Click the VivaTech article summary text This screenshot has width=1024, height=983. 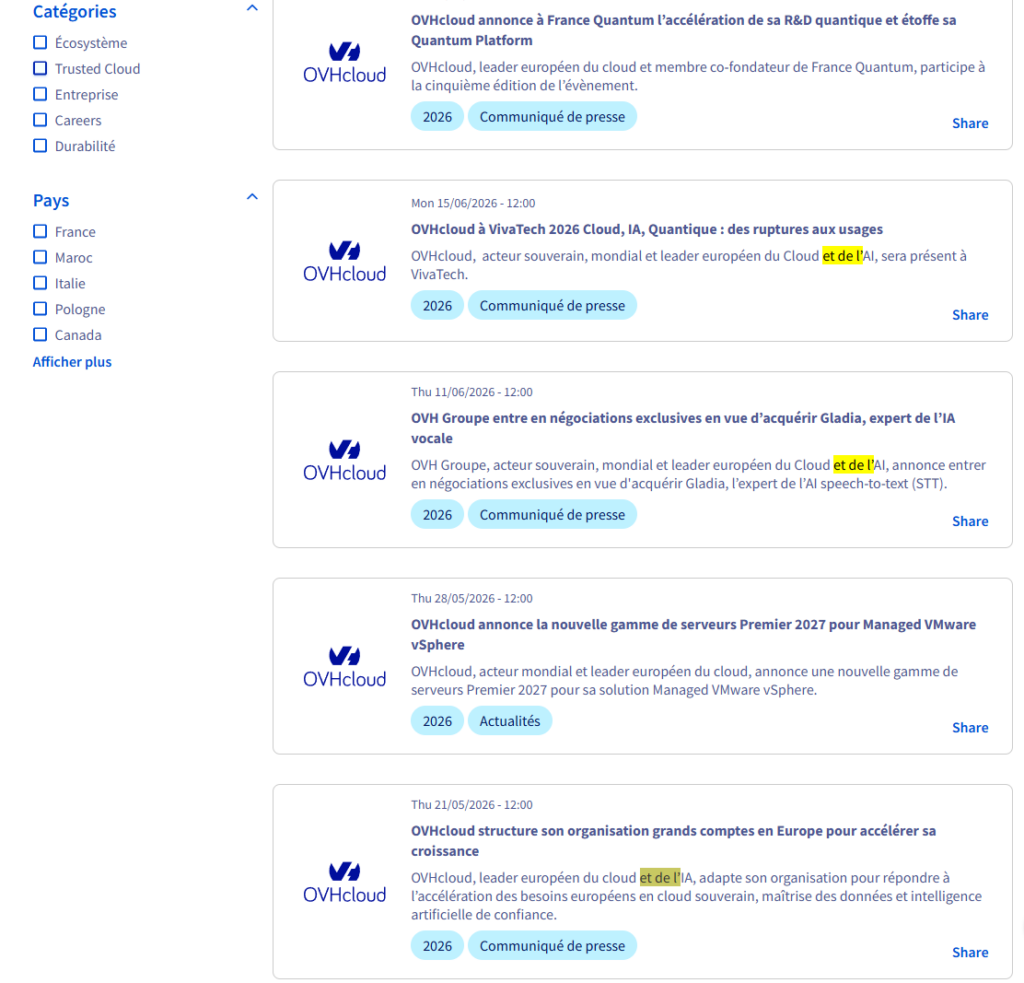coord(688,265)
